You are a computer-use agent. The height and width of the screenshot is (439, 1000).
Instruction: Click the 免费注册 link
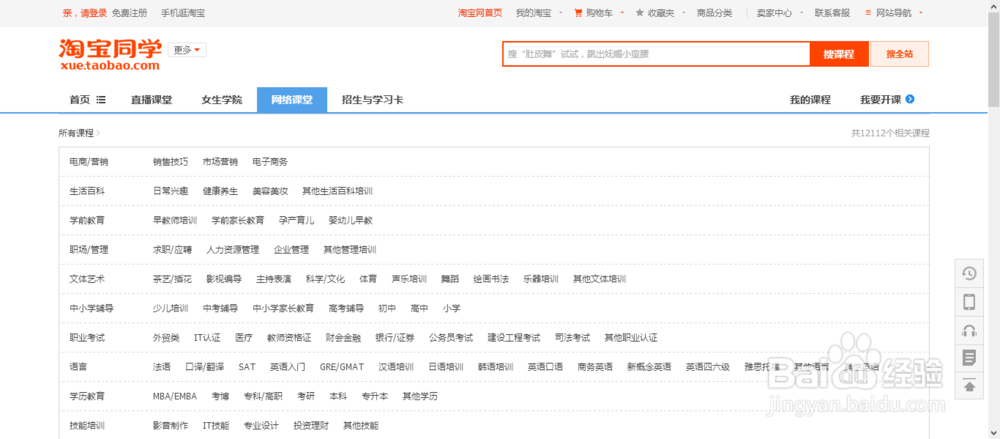(x=129, y=13)
